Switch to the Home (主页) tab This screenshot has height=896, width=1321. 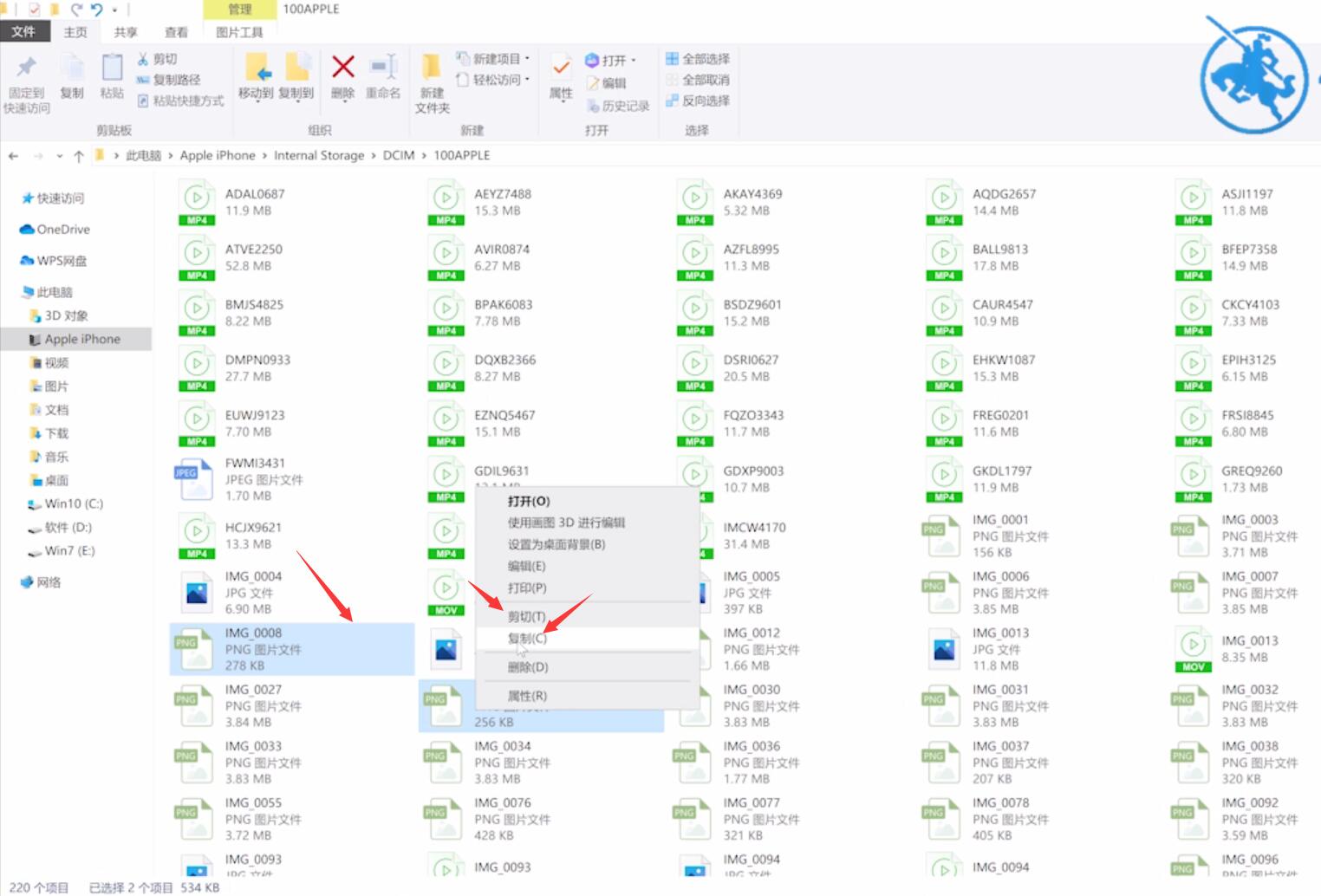(x=75, y=32)
